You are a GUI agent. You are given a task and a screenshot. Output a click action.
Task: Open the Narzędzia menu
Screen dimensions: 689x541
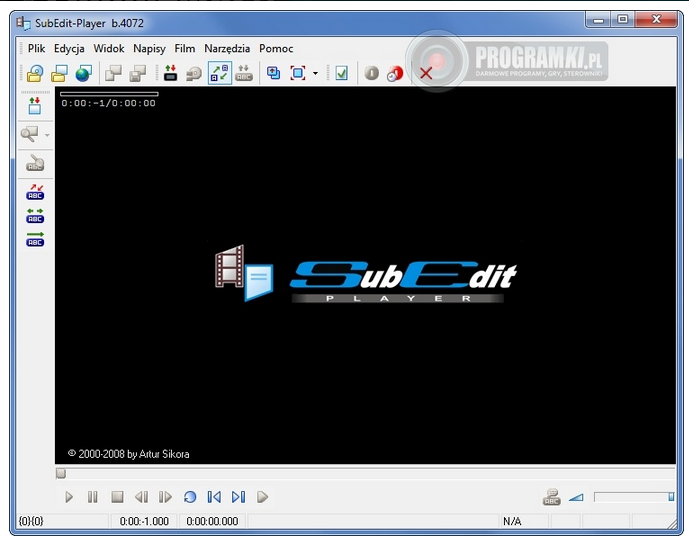click(x=227, y=48)
